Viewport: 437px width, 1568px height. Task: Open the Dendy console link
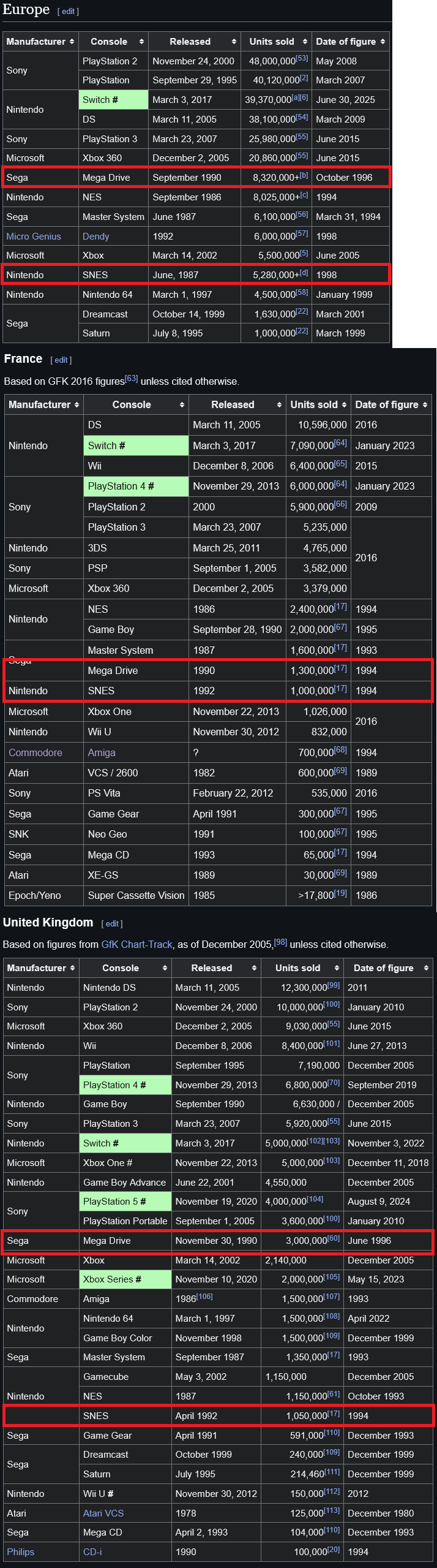point(96,237)
